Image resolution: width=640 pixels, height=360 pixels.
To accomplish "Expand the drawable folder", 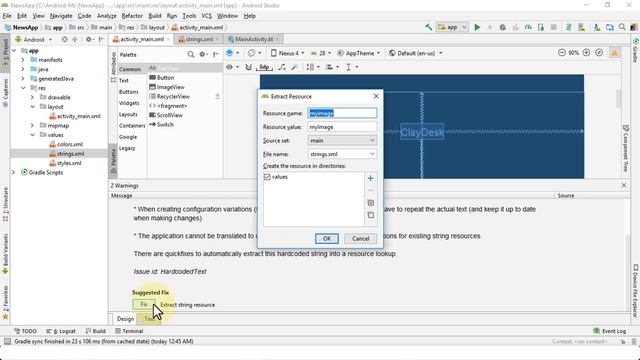I will [32, 97].
